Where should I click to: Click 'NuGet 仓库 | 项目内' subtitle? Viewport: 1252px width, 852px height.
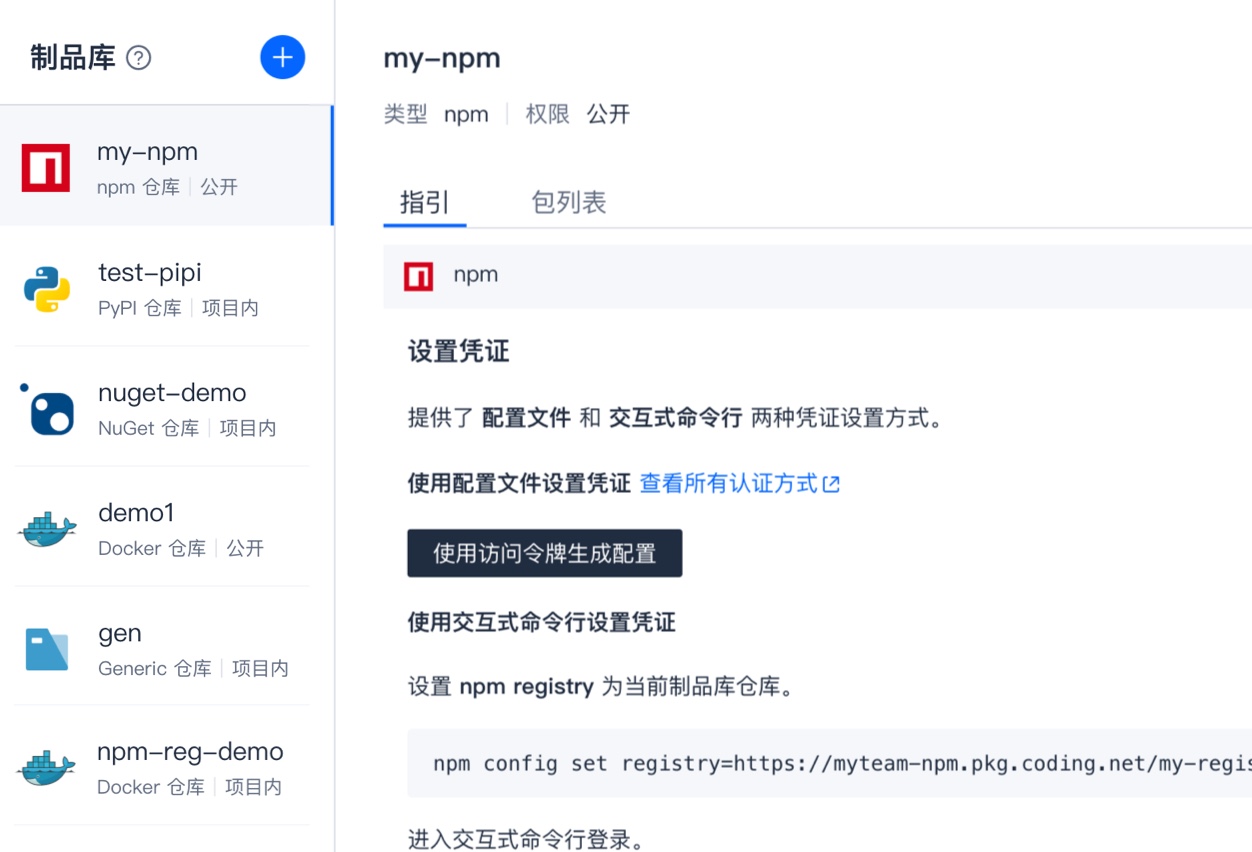[187, 428]
